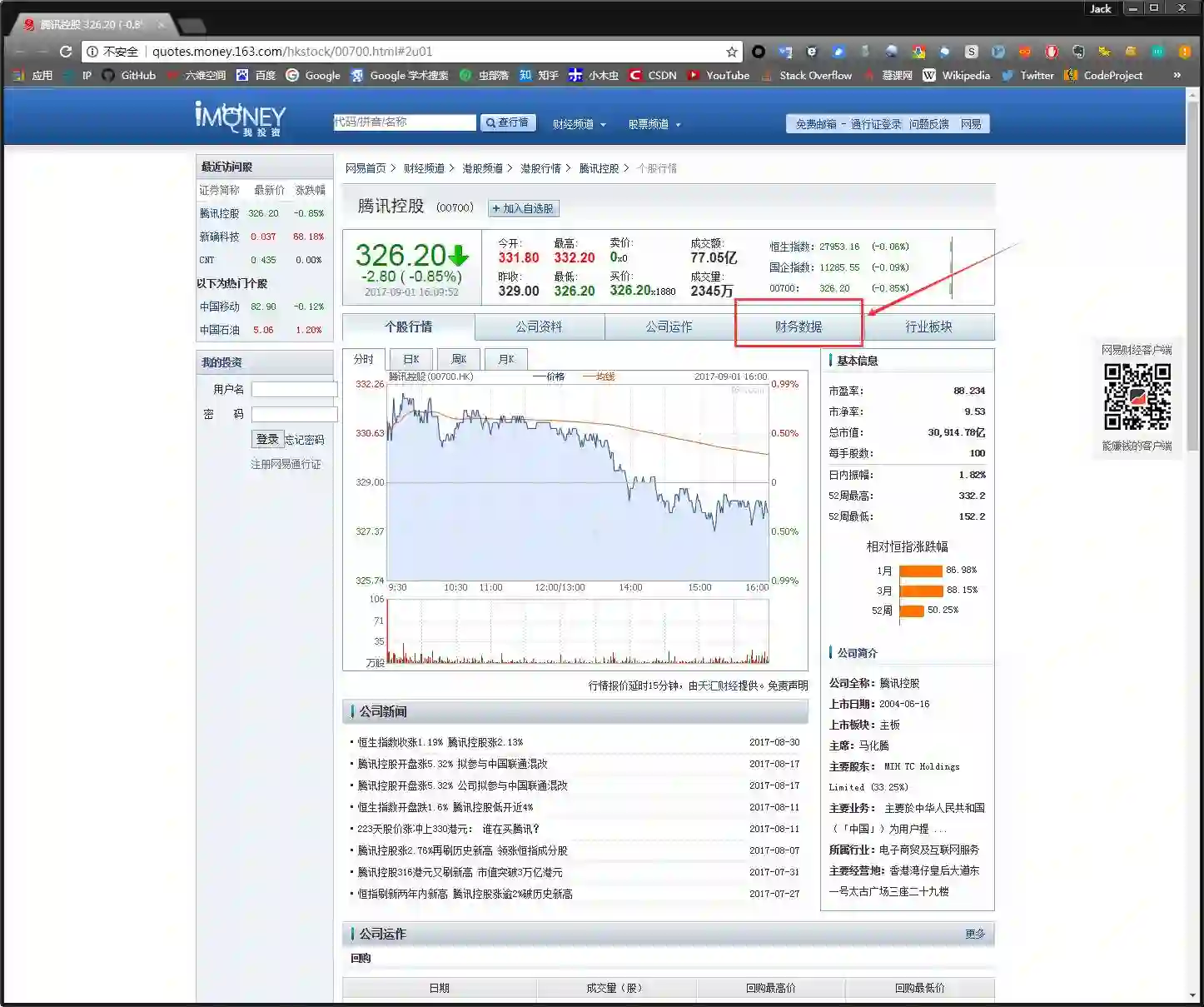The height and width of the screenshot is (1007, 1204).
Task: Open the CSDN bookmark
Action: click(653, 75)
